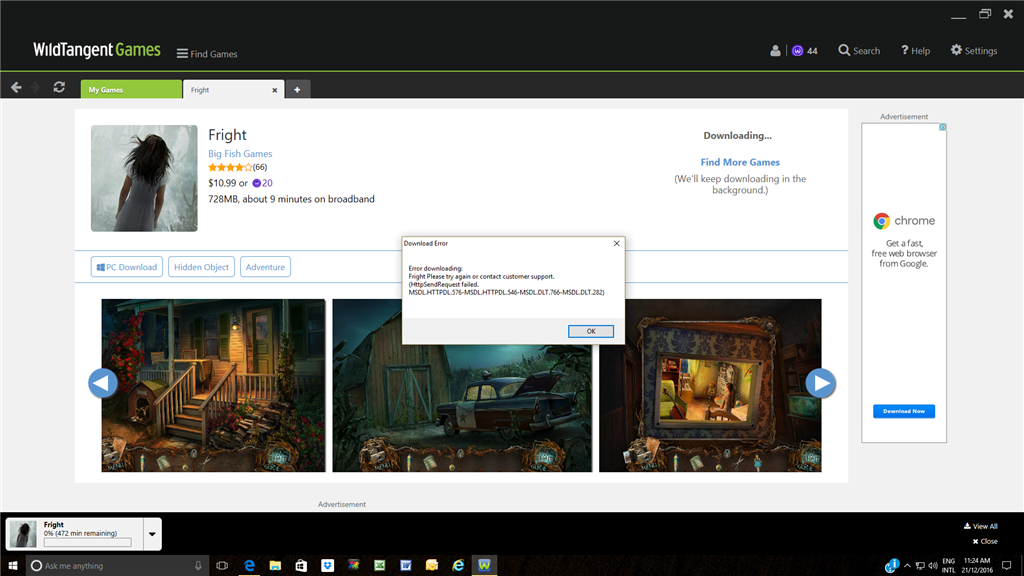Click the star rating for Fright
The width and height of the screenshot is (1024, 576).
(230, 167)
